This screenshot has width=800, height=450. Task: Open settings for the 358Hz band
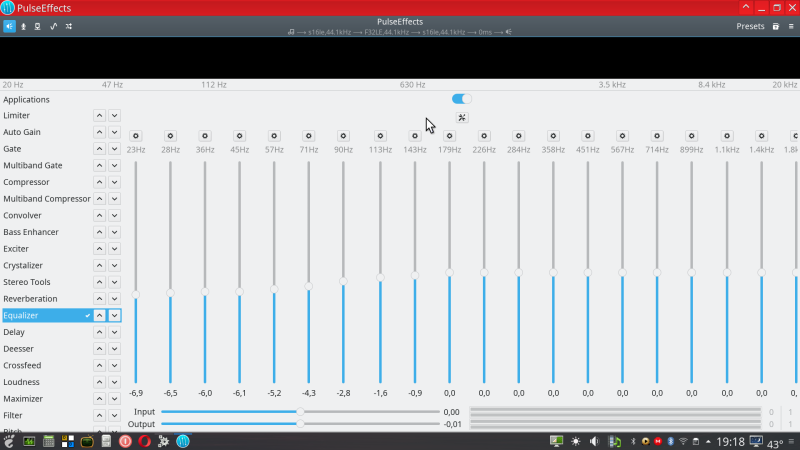pyautogui.click(x=553, y=136)
